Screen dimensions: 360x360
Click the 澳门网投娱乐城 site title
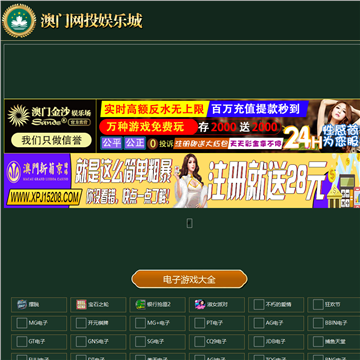click(x=92, y=21)
